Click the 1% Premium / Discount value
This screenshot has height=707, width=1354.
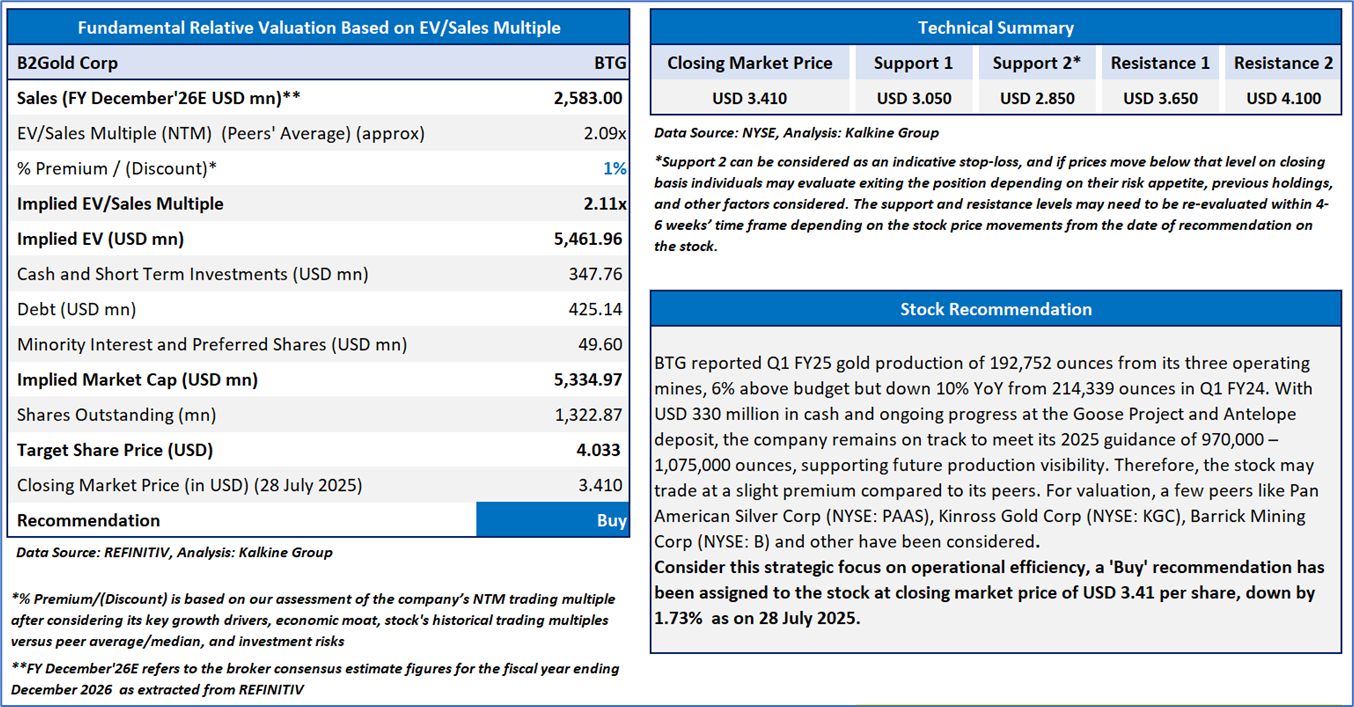click(x=615, y=169)
